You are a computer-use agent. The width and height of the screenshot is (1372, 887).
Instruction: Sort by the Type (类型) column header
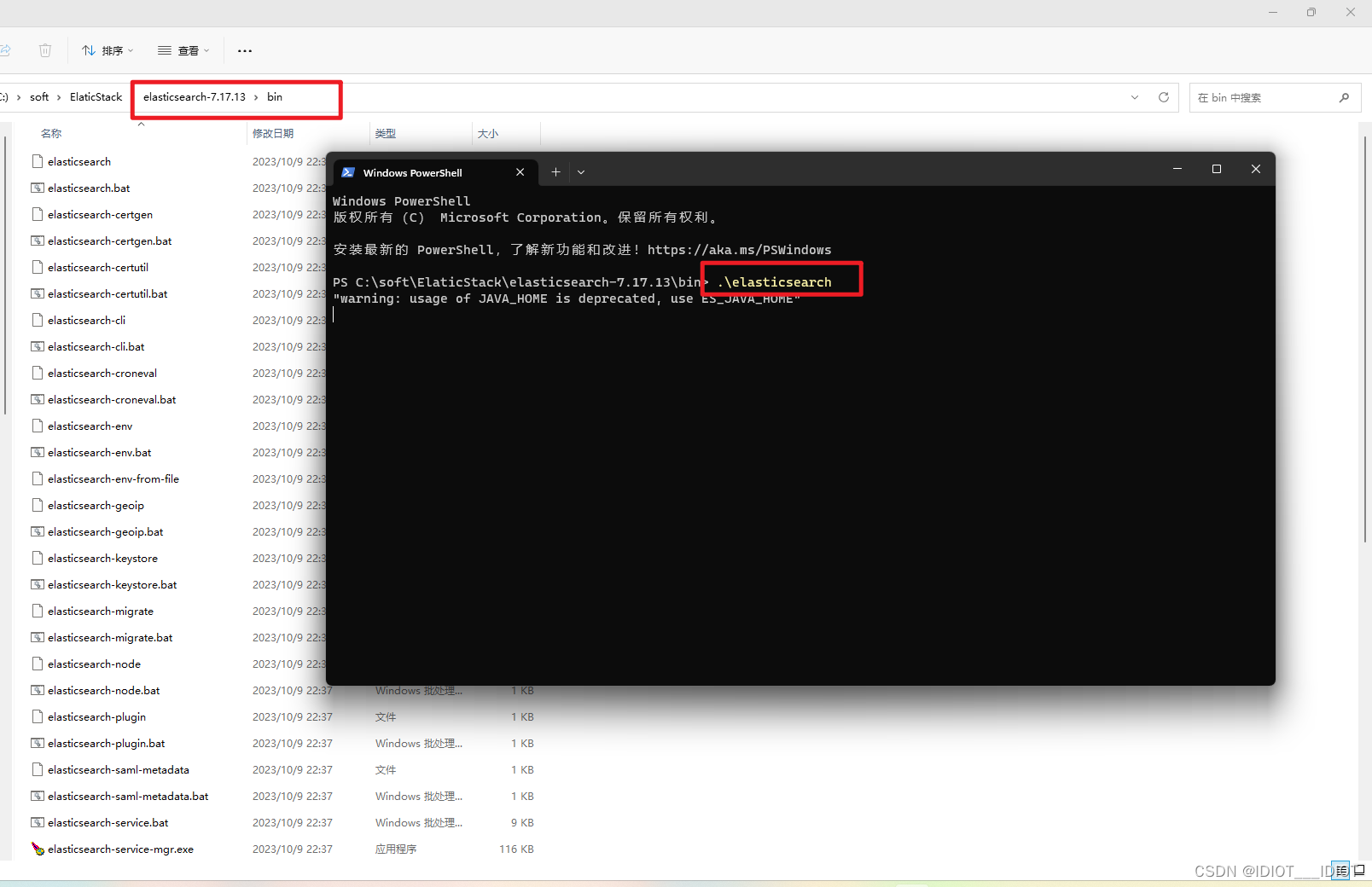pos(386,133)
